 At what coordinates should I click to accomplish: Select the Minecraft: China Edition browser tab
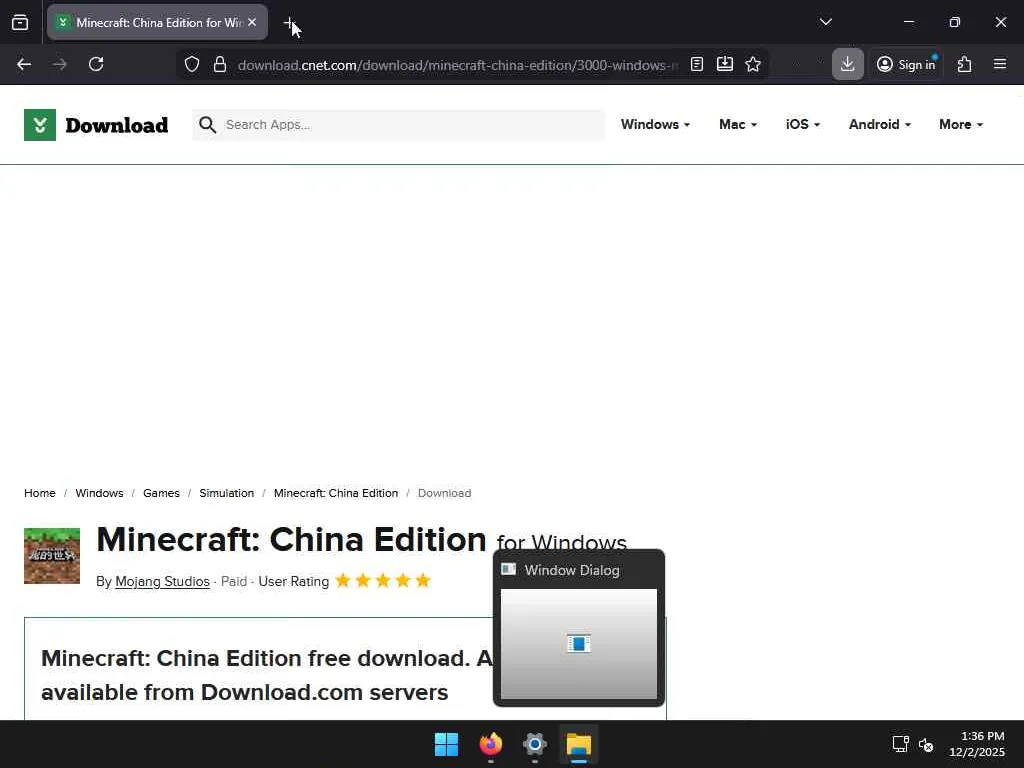coord(157,22)
